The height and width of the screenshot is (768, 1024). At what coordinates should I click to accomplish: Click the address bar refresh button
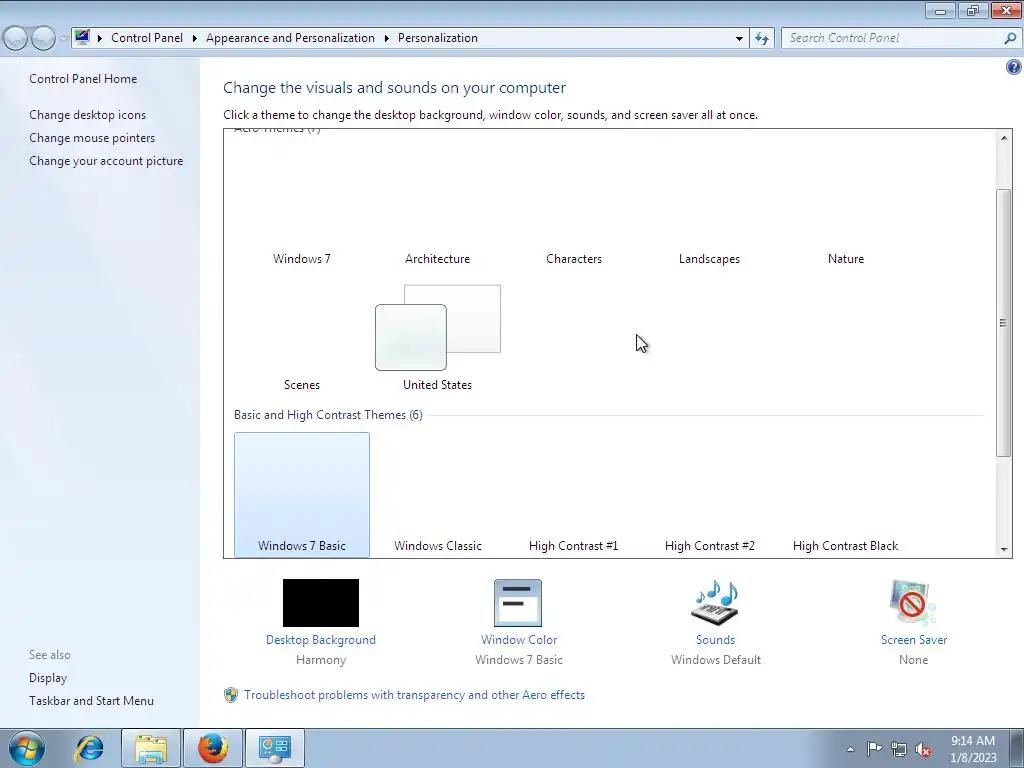tap(762, 38)
